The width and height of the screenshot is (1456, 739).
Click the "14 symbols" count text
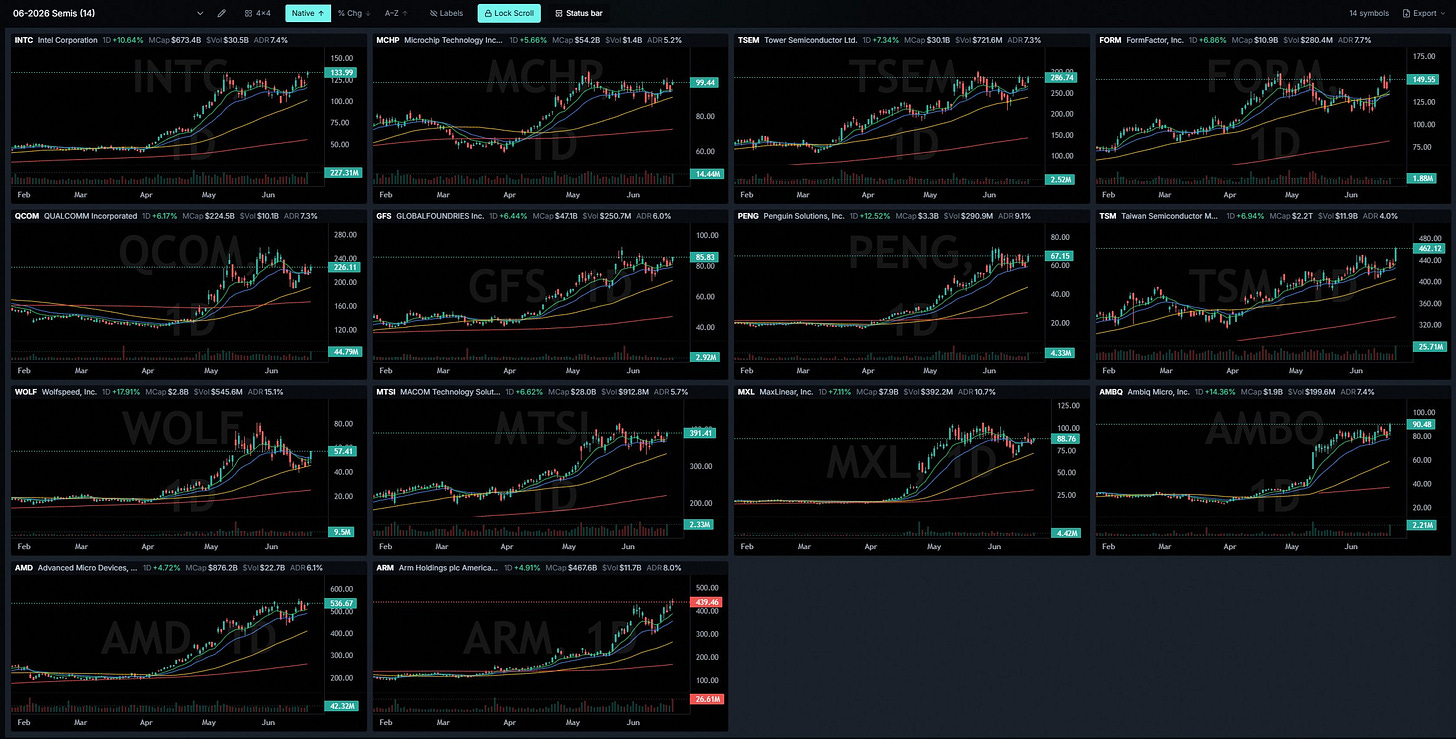pos(1370,13)
